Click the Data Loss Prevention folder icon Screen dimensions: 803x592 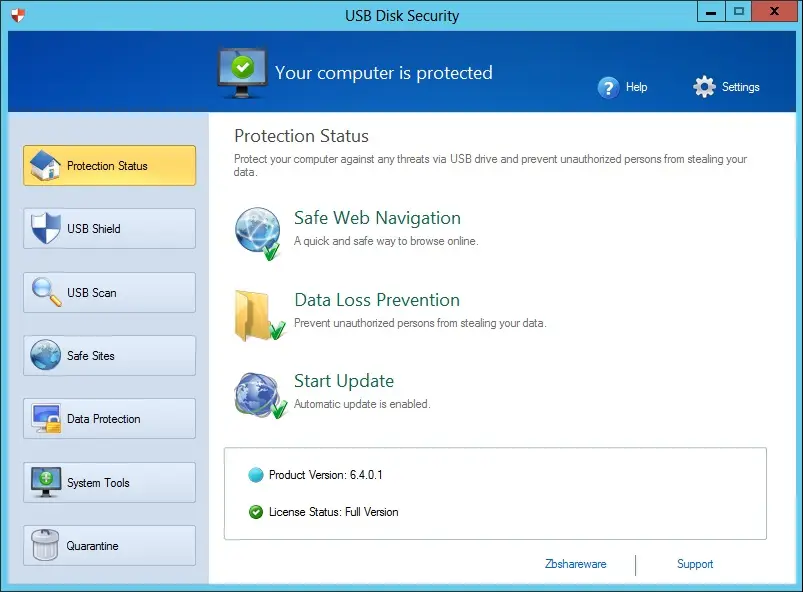pyautogui.click(x=259, y=315)
